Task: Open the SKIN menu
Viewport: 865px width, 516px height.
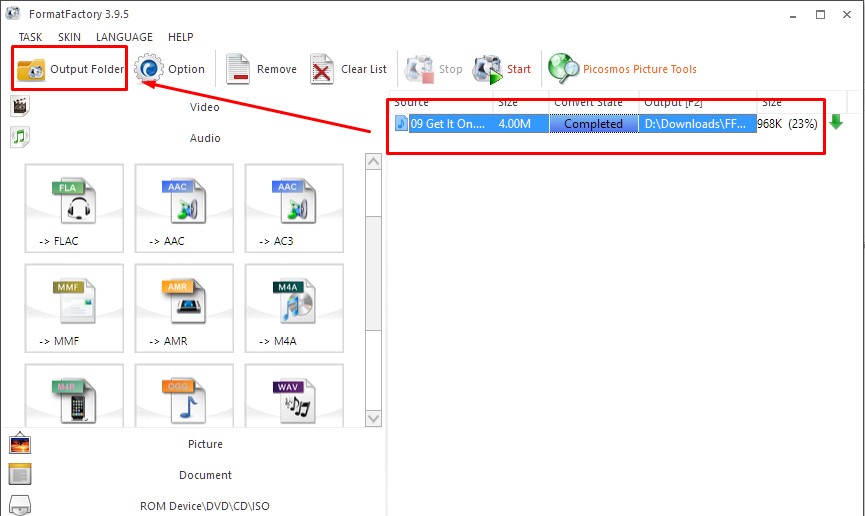Action: (x=70, y=37)
